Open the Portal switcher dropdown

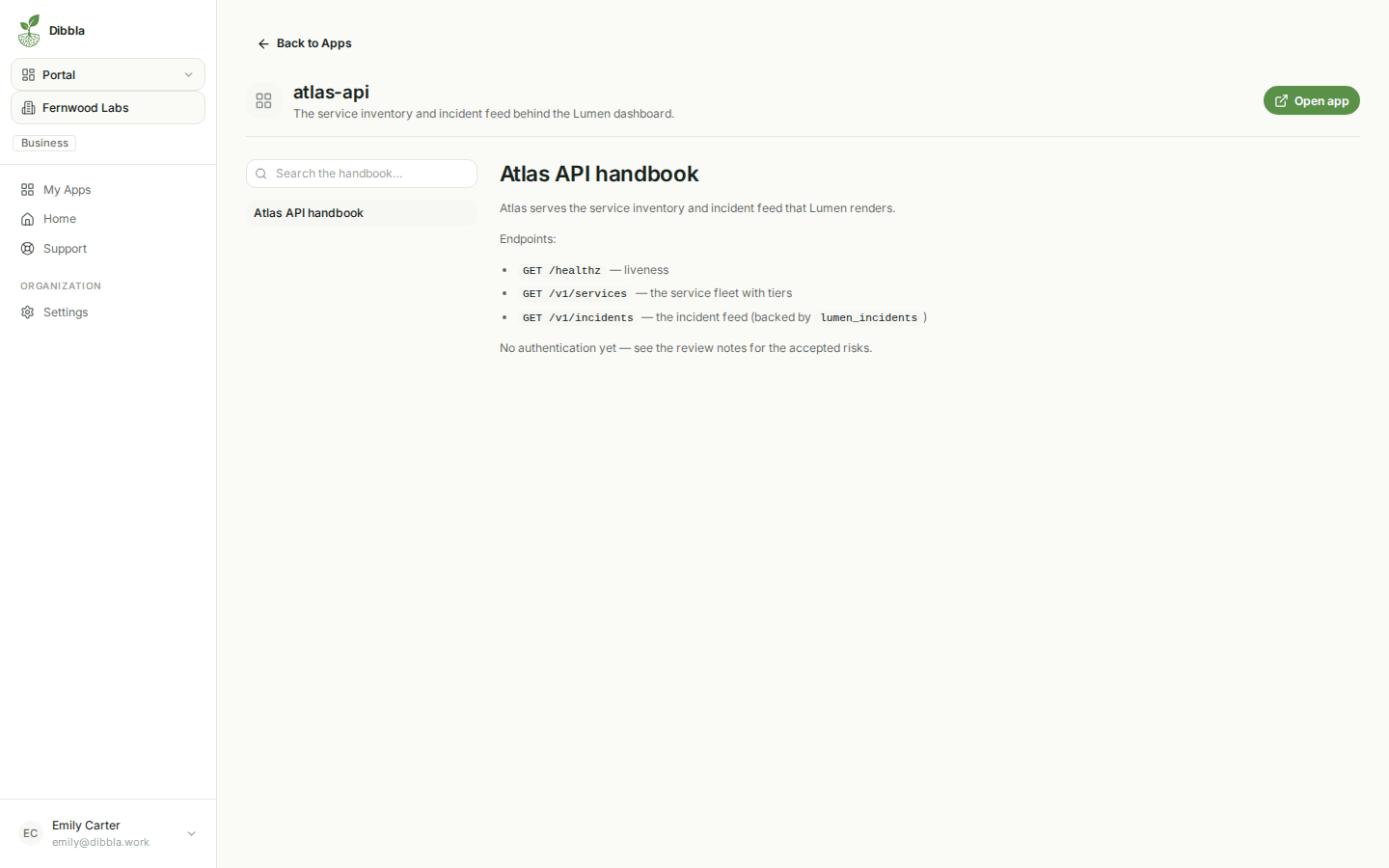tap(108, 74)
